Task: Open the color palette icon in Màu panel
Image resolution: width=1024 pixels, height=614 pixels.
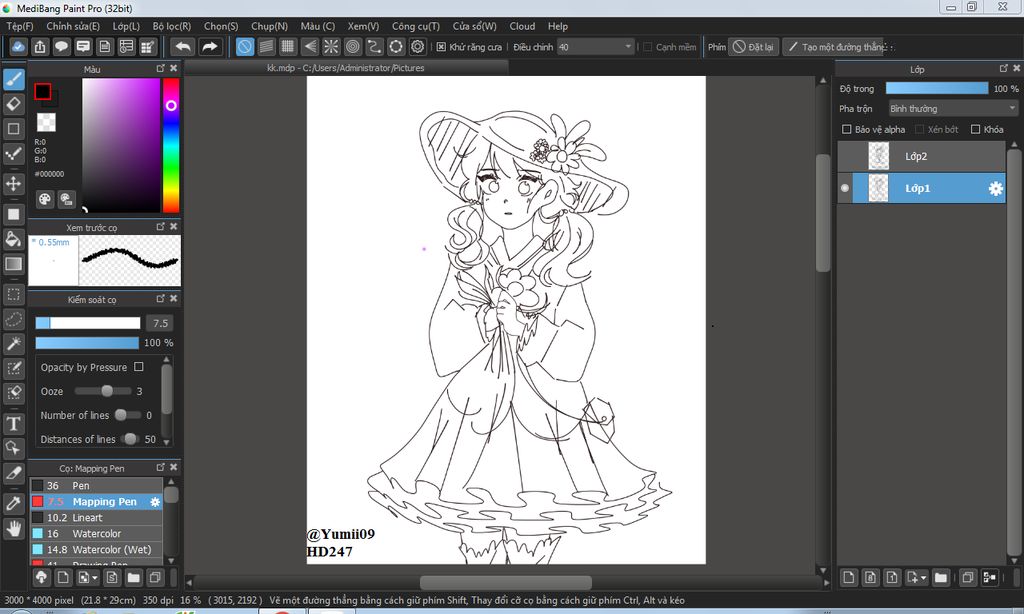Action: 44,199
